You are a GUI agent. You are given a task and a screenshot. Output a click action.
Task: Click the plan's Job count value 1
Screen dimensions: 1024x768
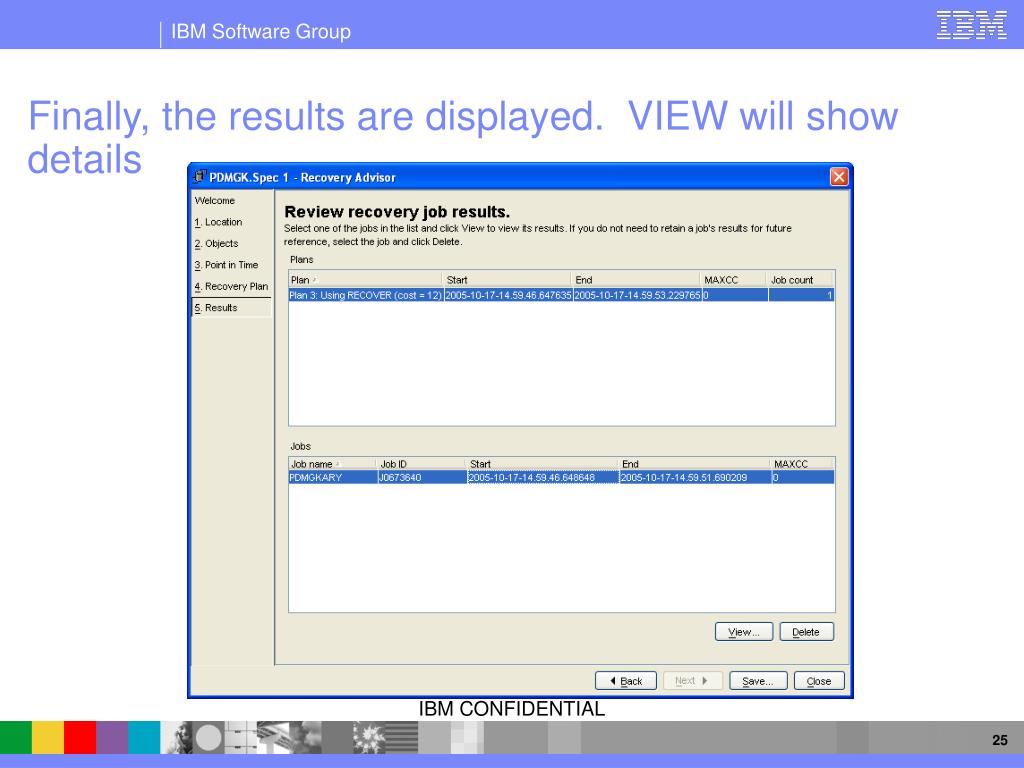tap(801, 295)
